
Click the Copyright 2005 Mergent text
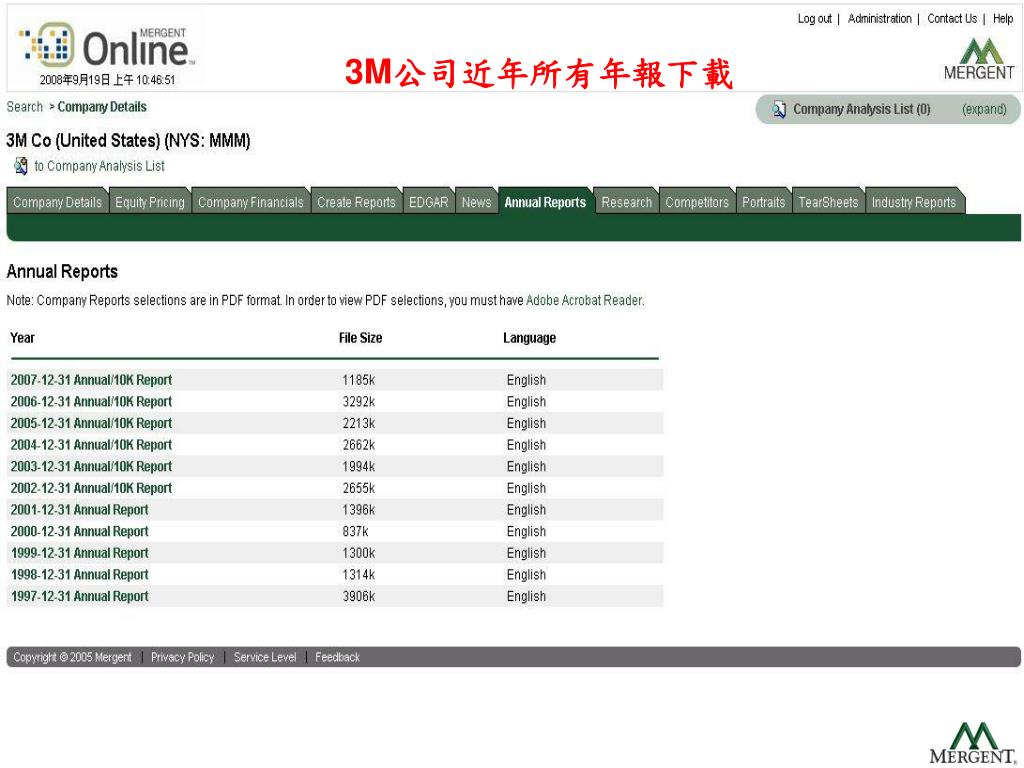click(x=72, y=657)
